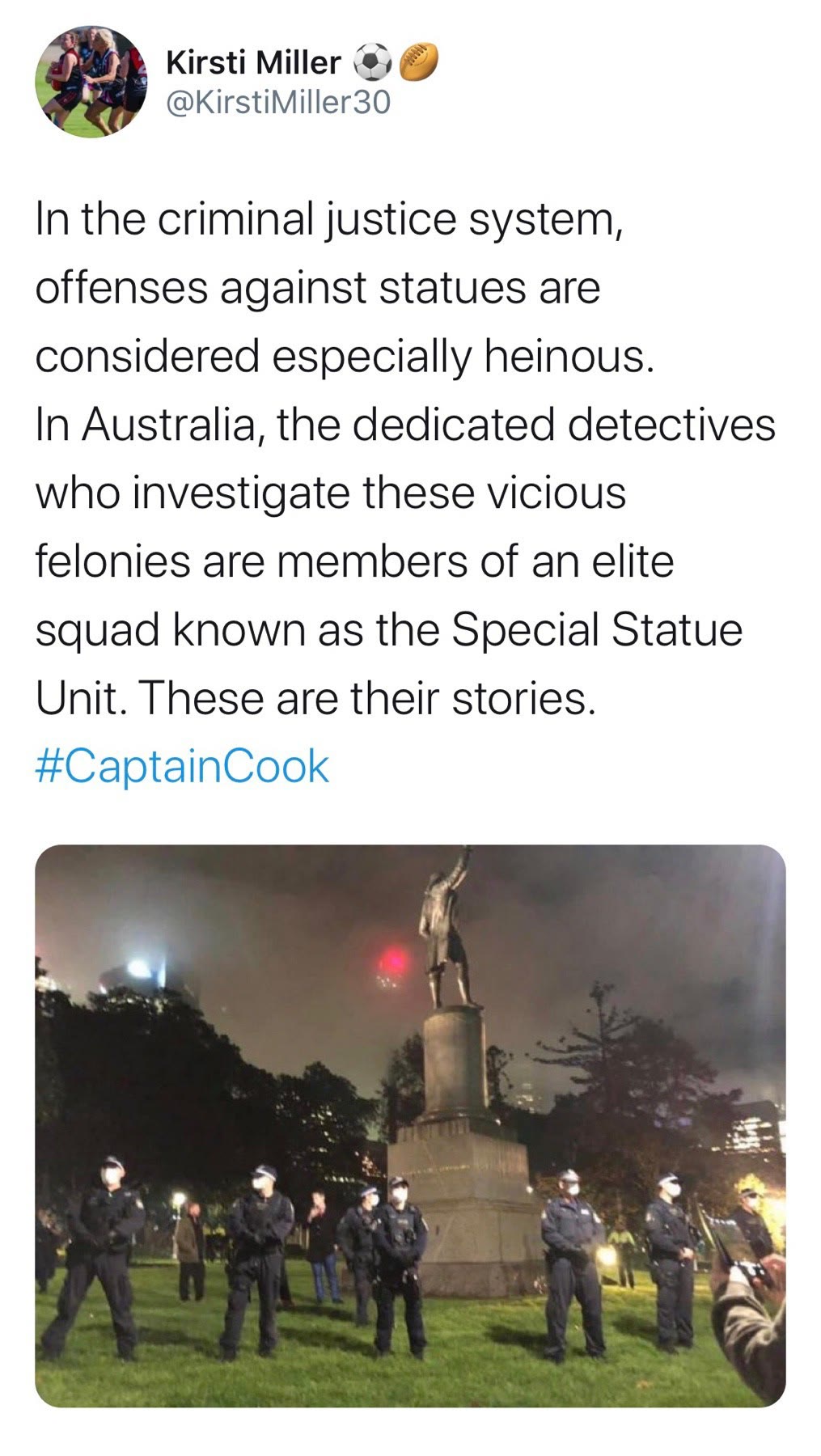Click the rugby football emoji icon
This screenshot has width=821, height=1456.
click(x=418, y=61)
